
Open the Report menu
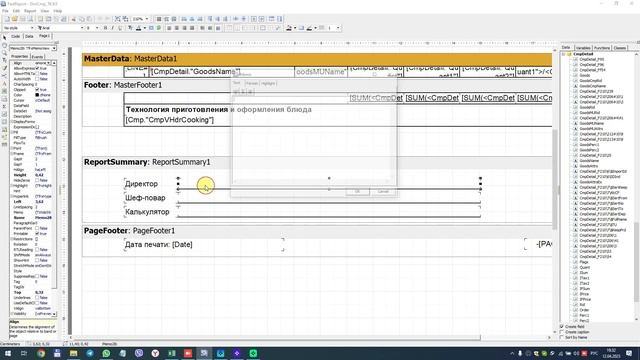coord(30,11)
